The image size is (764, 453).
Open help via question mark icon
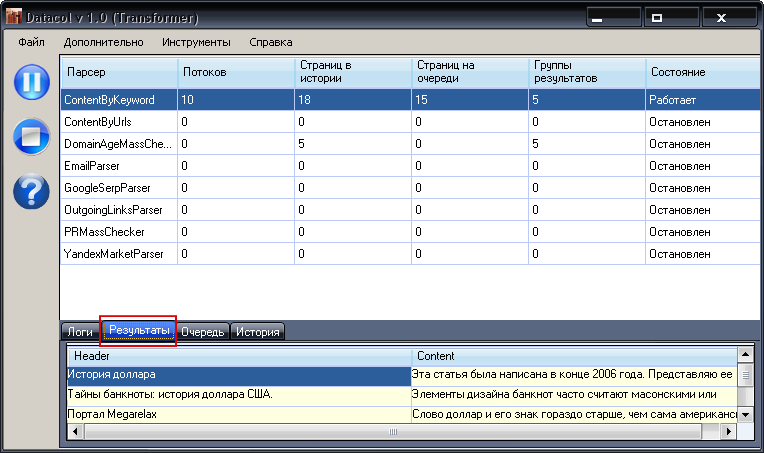tap(31, 190)
